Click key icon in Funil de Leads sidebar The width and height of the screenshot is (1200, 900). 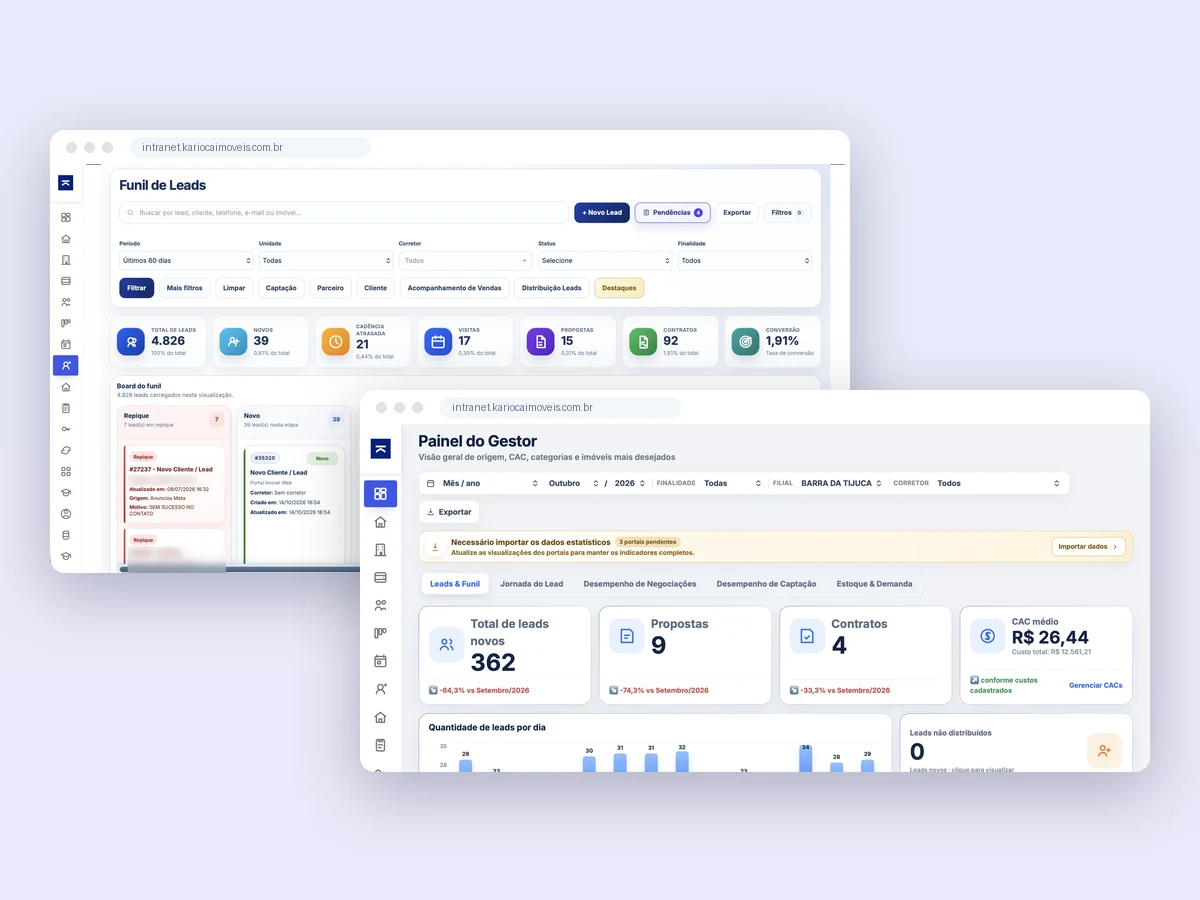pos(66,429)
